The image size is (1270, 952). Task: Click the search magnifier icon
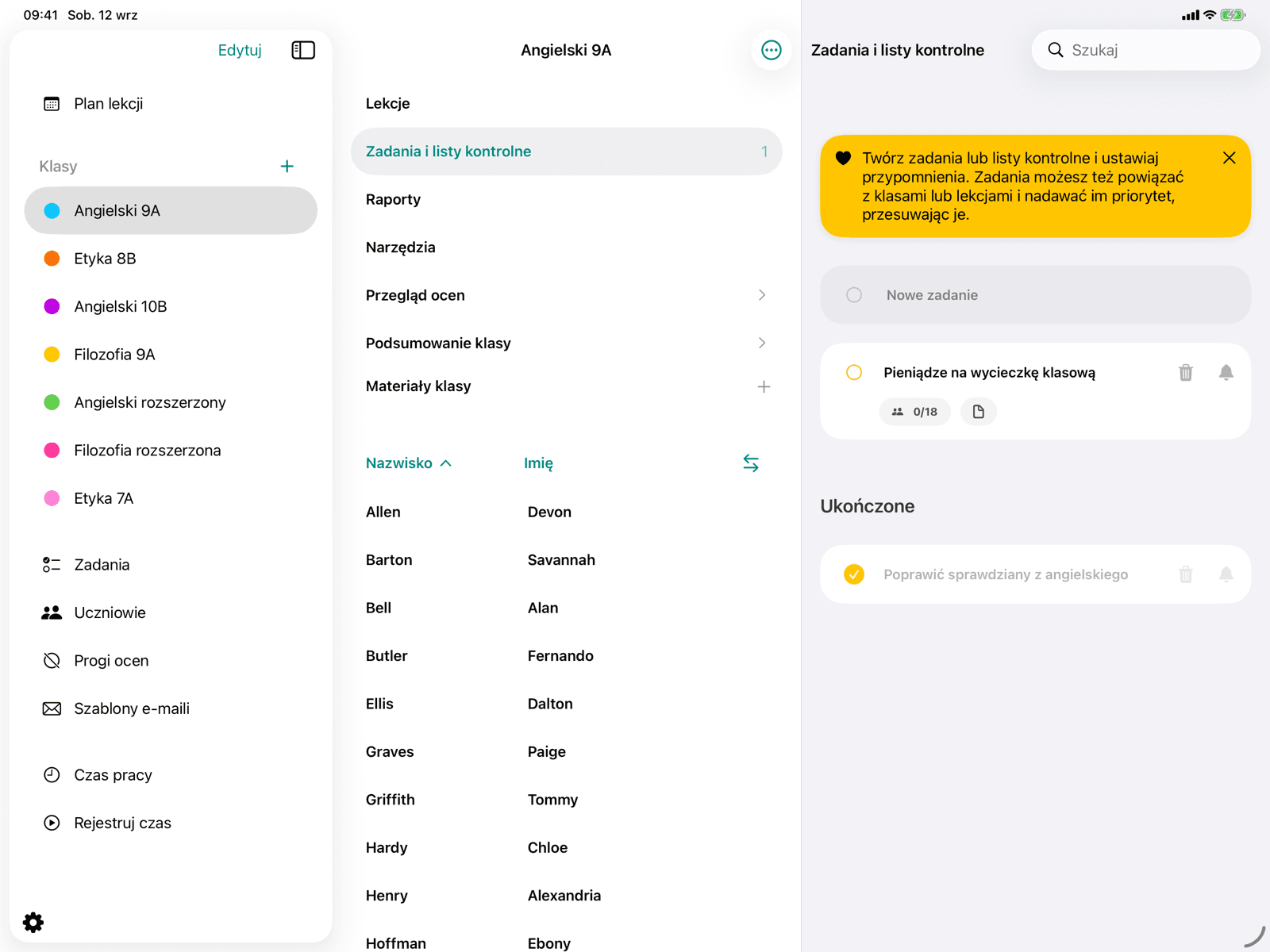click(1056, 50)
